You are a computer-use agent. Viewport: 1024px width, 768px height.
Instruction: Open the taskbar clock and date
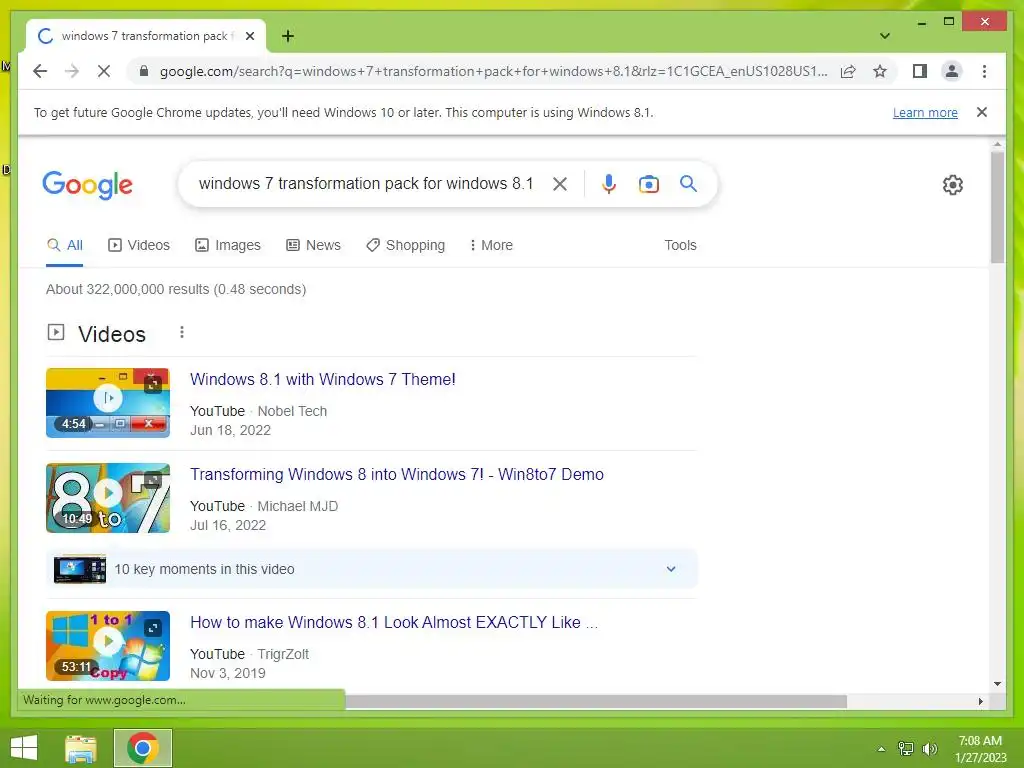pyautogui.click(x=980, y=749)
